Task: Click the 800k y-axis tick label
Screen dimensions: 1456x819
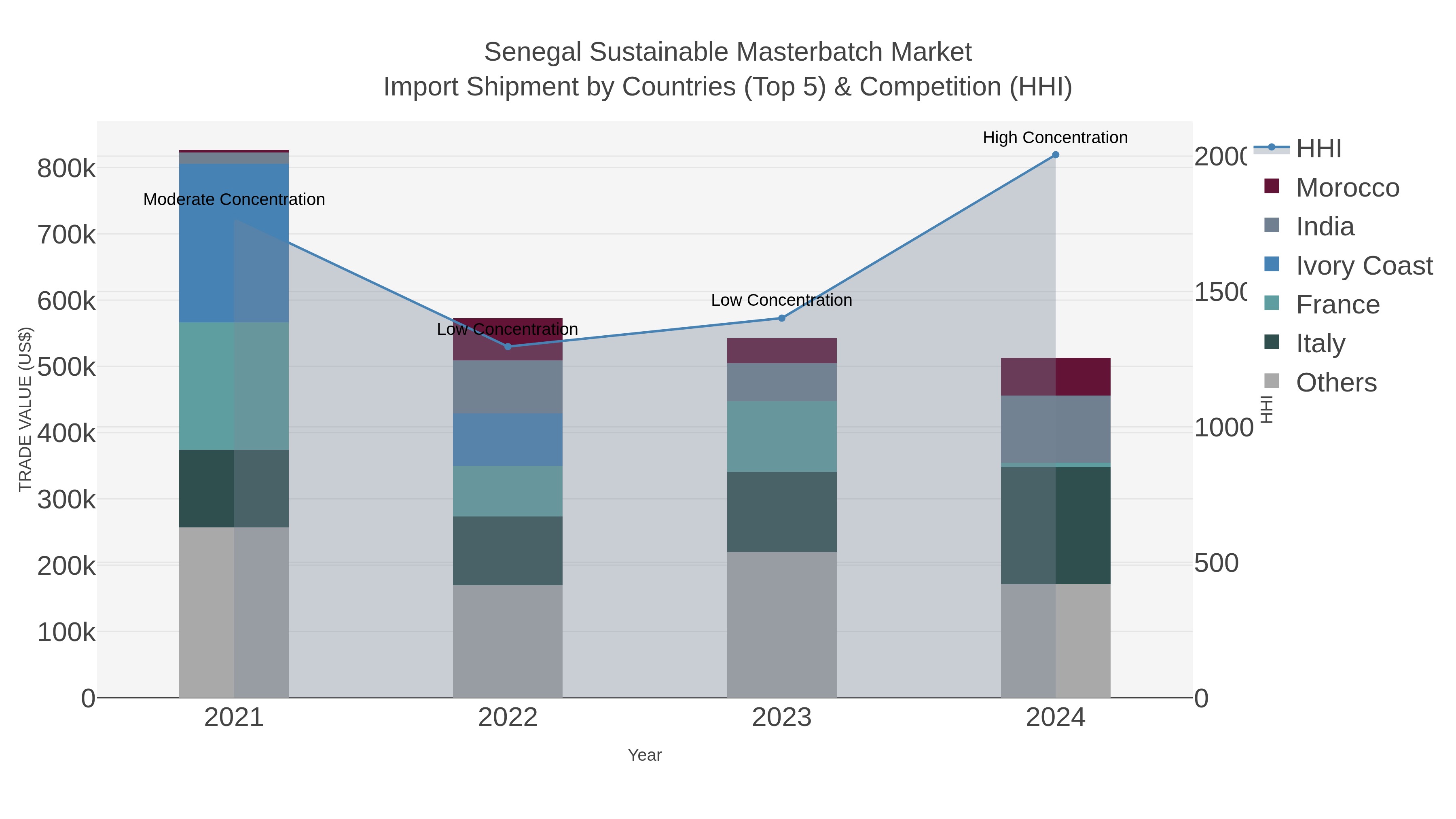Action: 66,168
